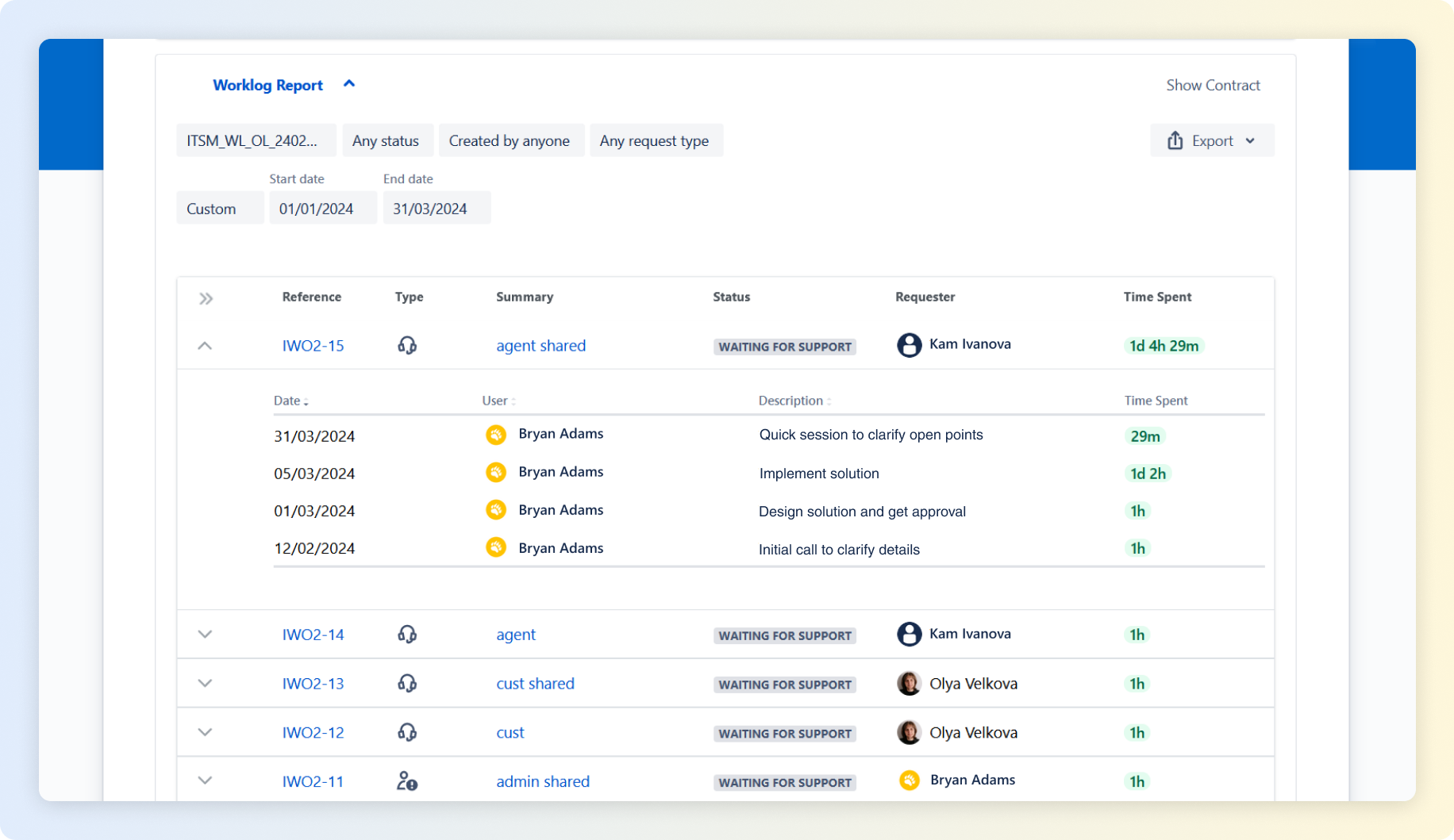The image size is (1454, 840).
Task: Click the Export share icon
Action: point(1175,140)
